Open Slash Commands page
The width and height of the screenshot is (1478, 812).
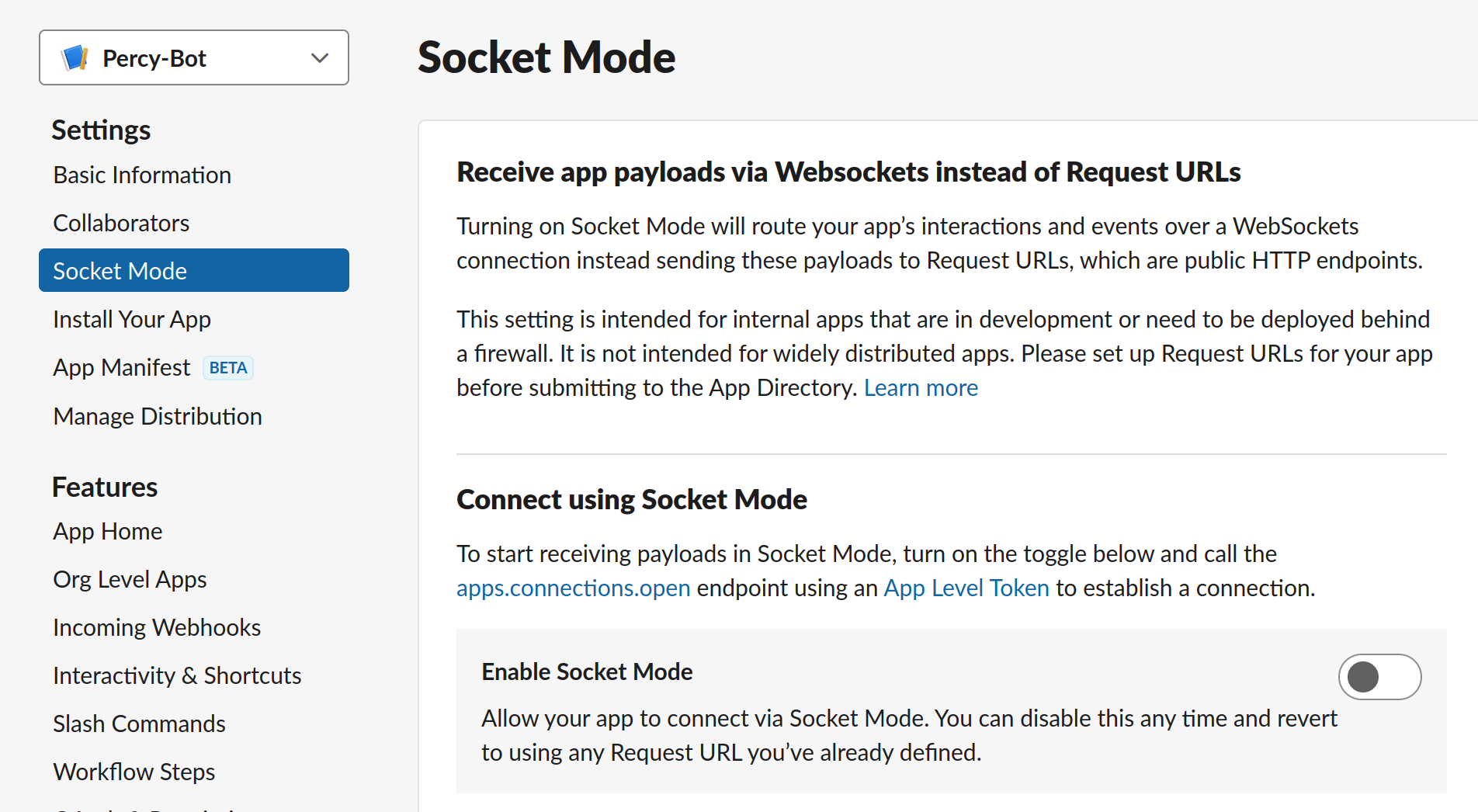[x=139, y=724]
